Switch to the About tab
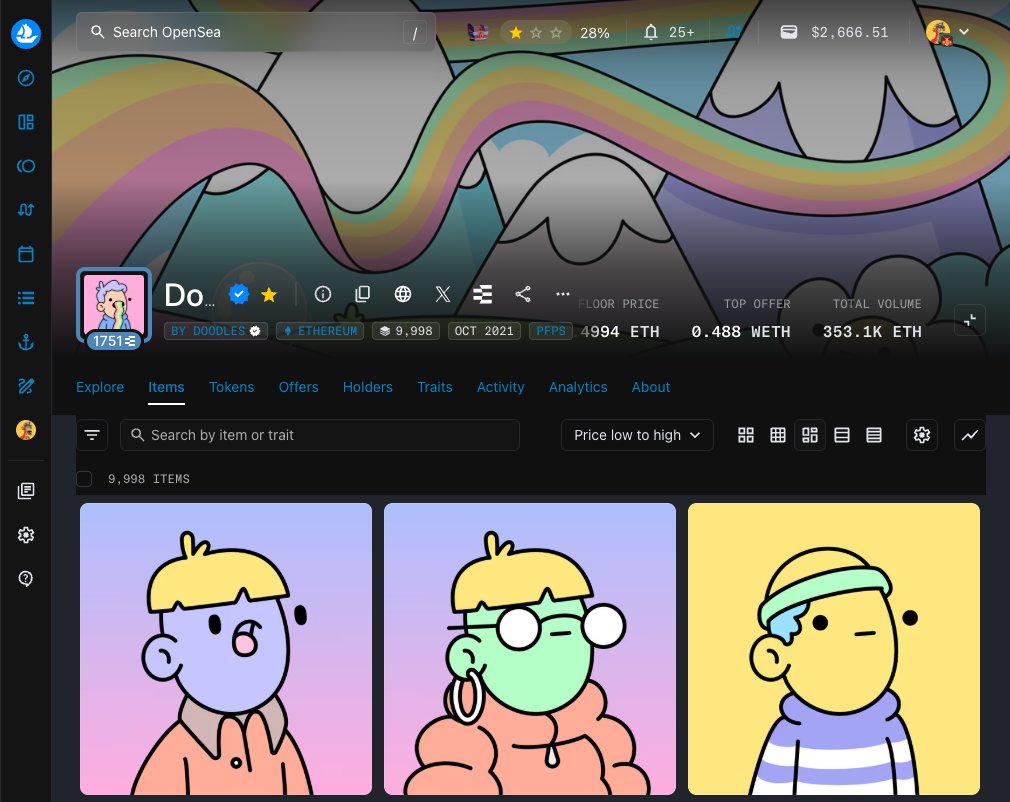Viewport: 1010px width, 802px height. (651, 387)
